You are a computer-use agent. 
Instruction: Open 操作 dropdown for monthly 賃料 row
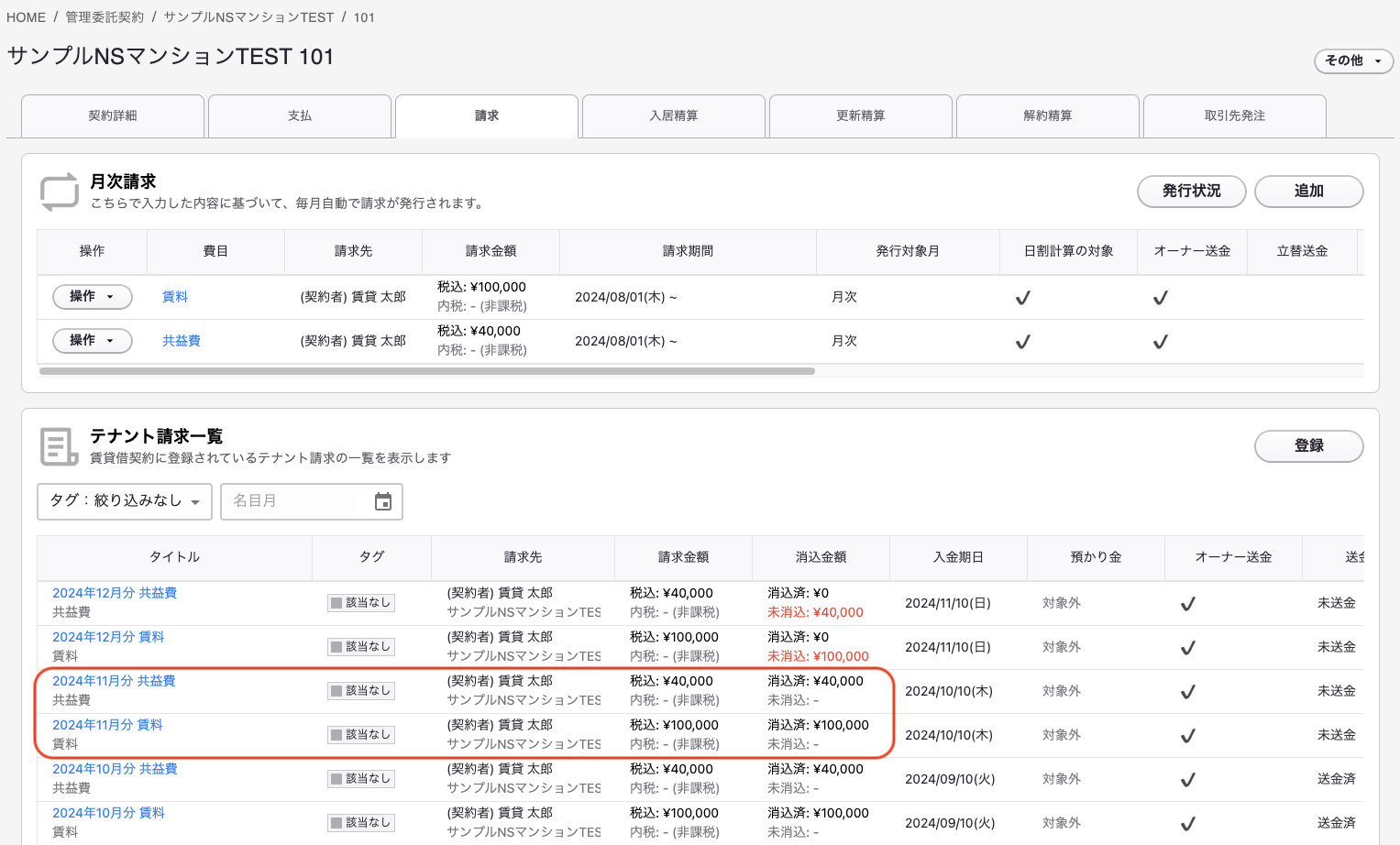click(93, 297)
